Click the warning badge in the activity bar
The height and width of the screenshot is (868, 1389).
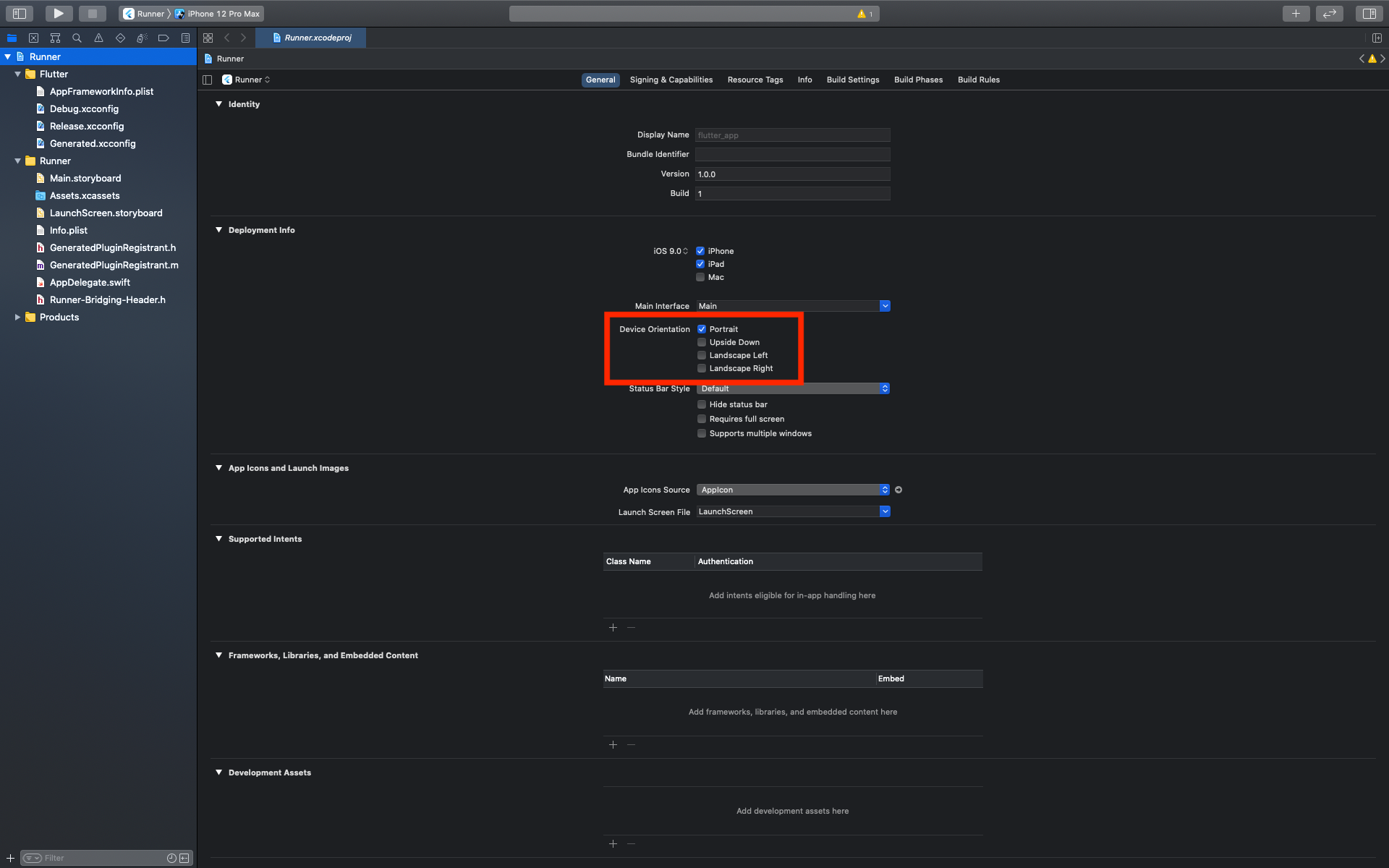click(865, 14)
